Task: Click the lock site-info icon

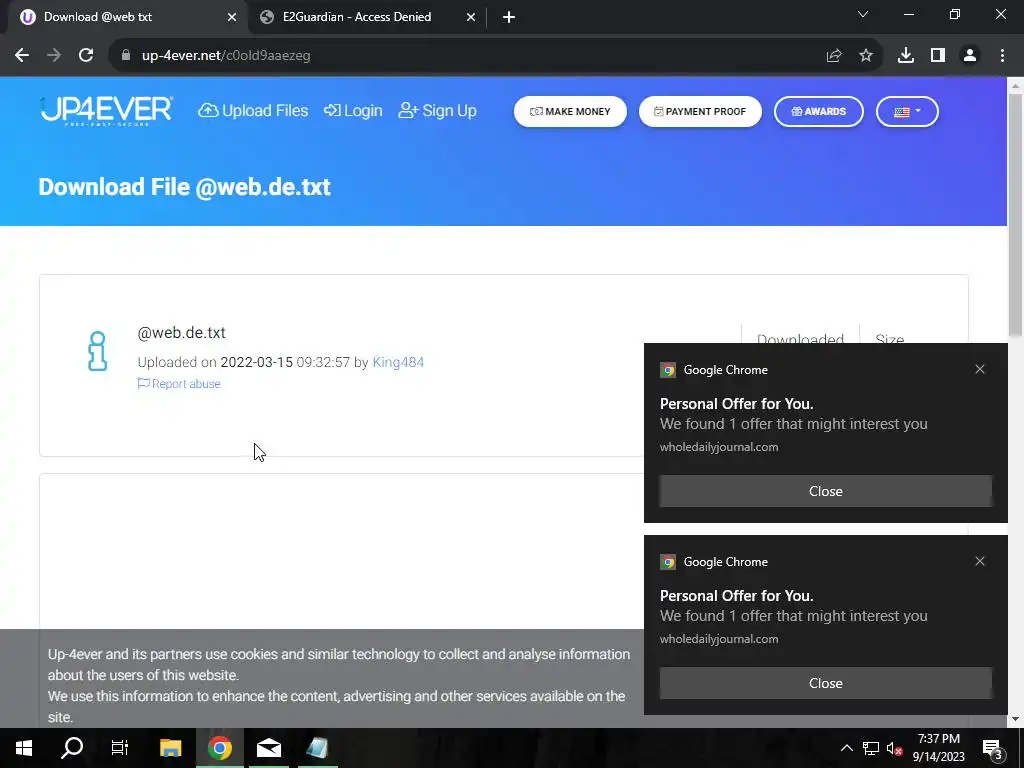Action: tap(126, 56)
